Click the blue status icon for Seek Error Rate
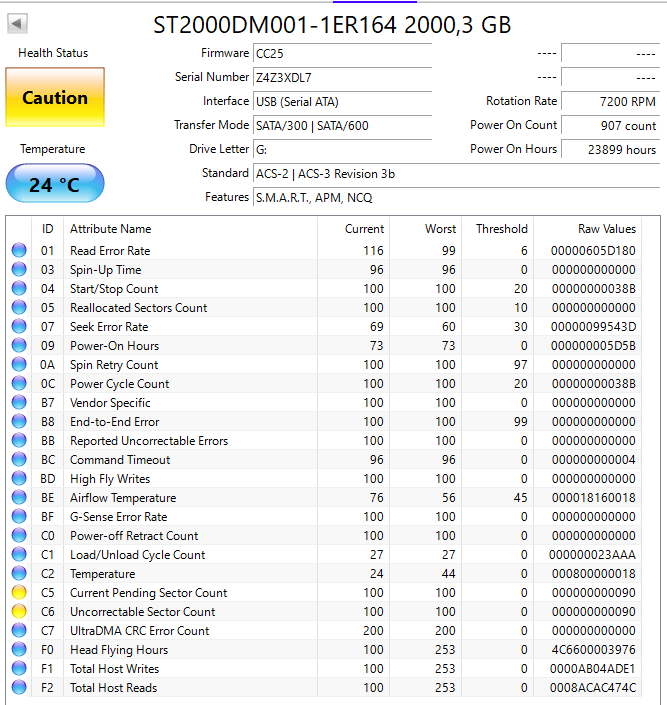The height and width of the screenshot is (705, 667). point(19,327)
